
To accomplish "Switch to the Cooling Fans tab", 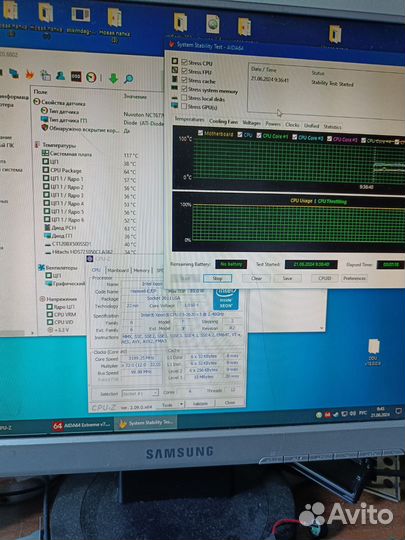I will click(224, 121).
